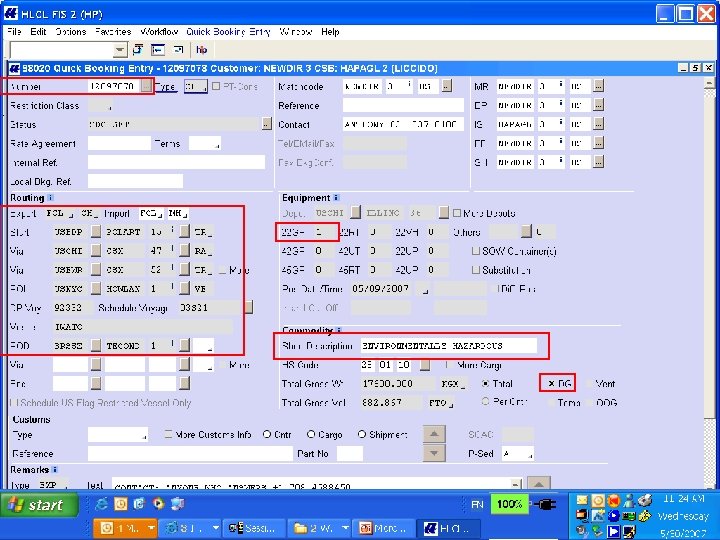Toggle the Substitution checkbox
720x540 pixels.
476,270
